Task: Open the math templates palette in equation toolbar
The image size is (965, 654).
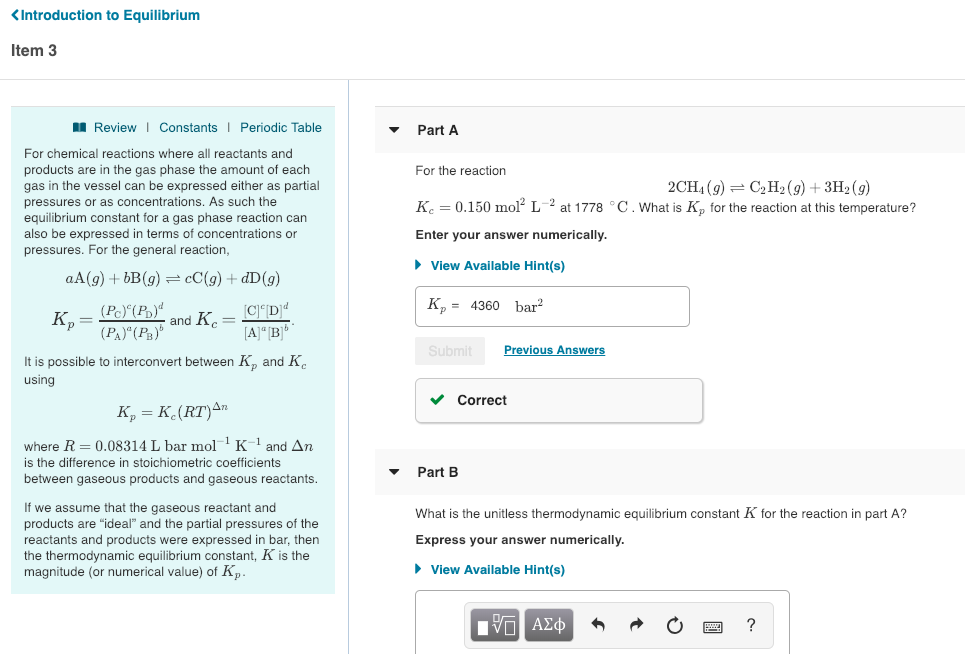Action: point(494,624)
